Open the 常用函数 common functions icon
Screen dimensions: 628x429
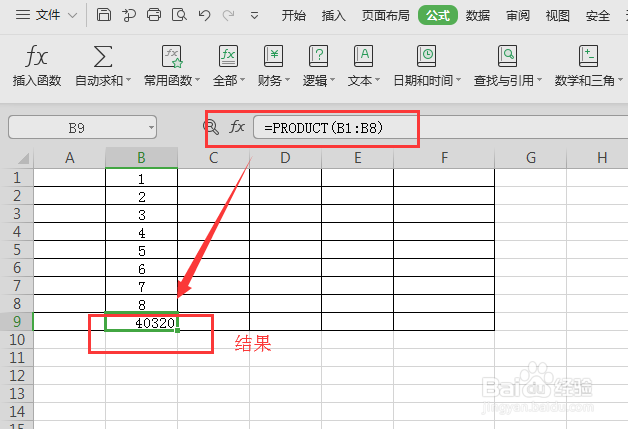point(172,56)
